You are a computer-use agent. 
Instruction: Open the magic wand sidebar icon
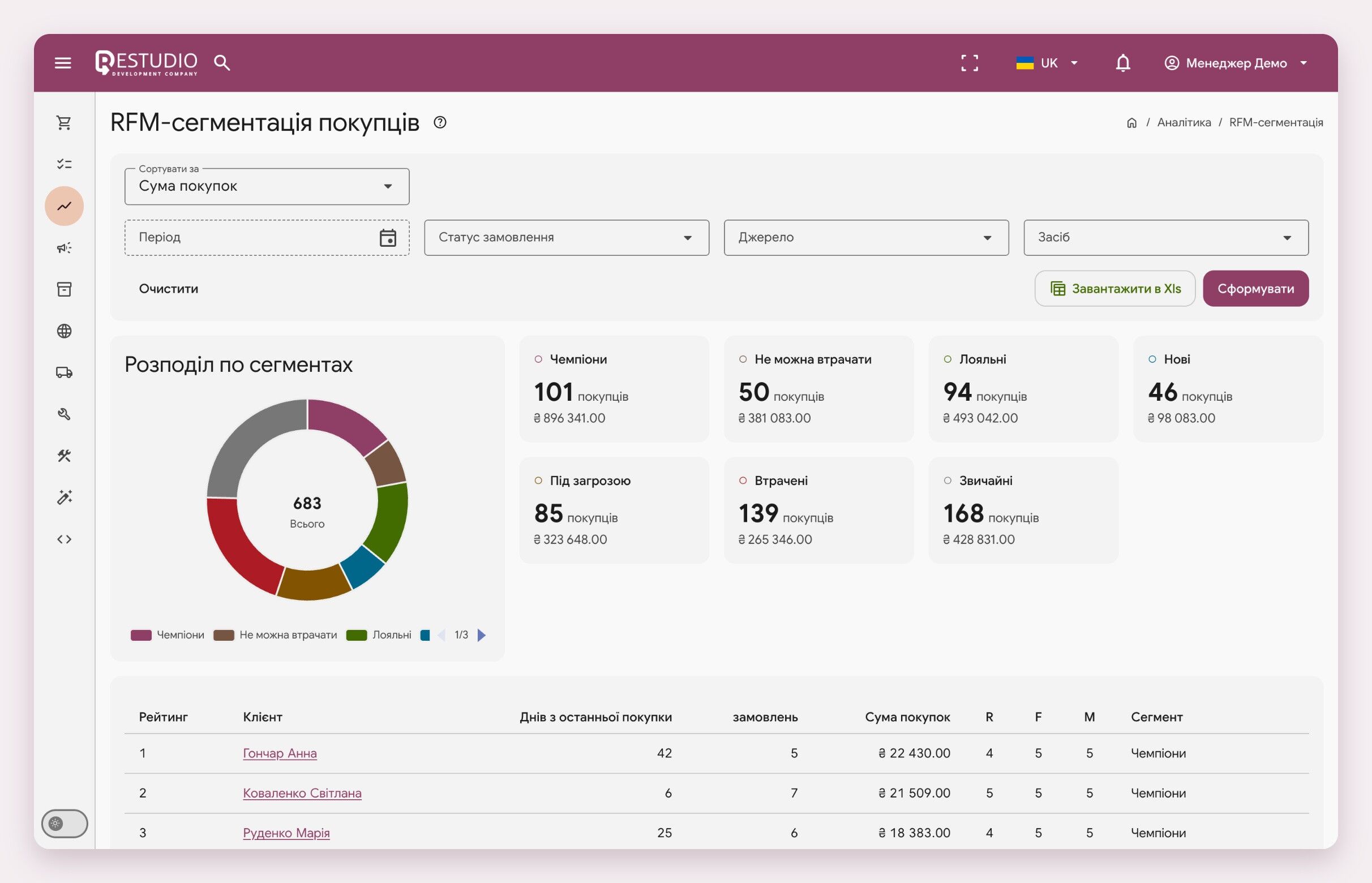(64, 497)
